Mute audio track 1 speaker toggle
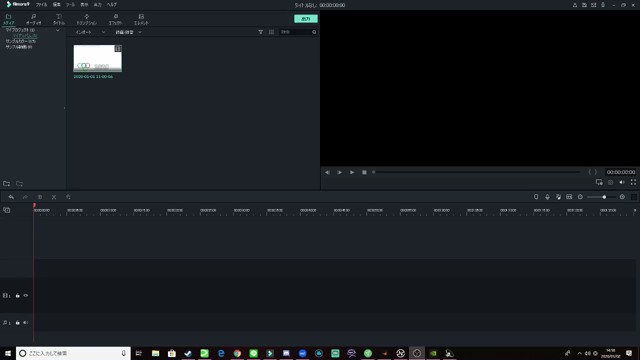Image resolution: width=640 pixels, height=360 pixels. coord(26,322)
